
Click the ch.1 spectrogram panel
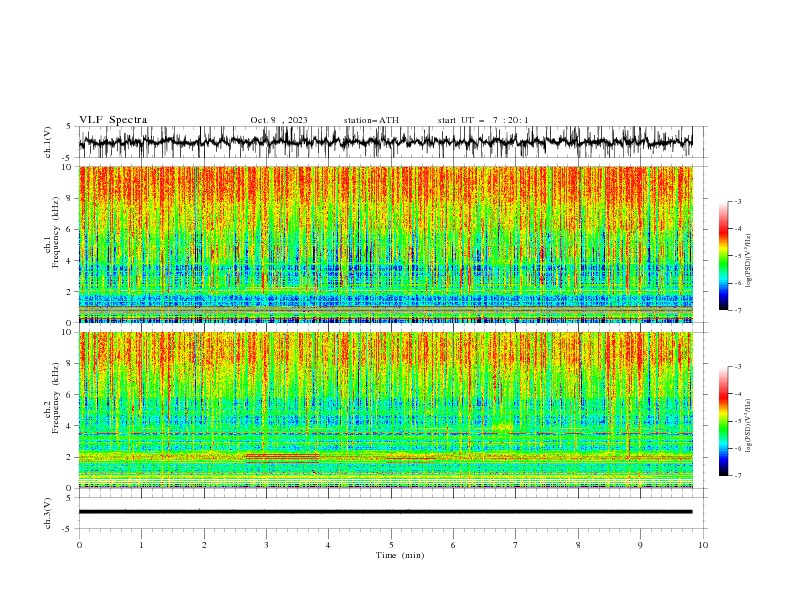pos(386,244)
